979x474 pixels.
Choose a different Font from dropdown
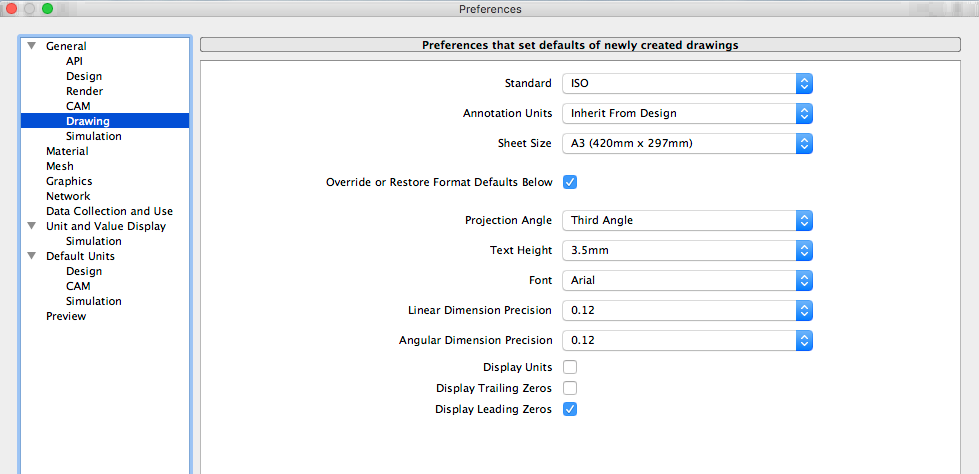[686, 280]
